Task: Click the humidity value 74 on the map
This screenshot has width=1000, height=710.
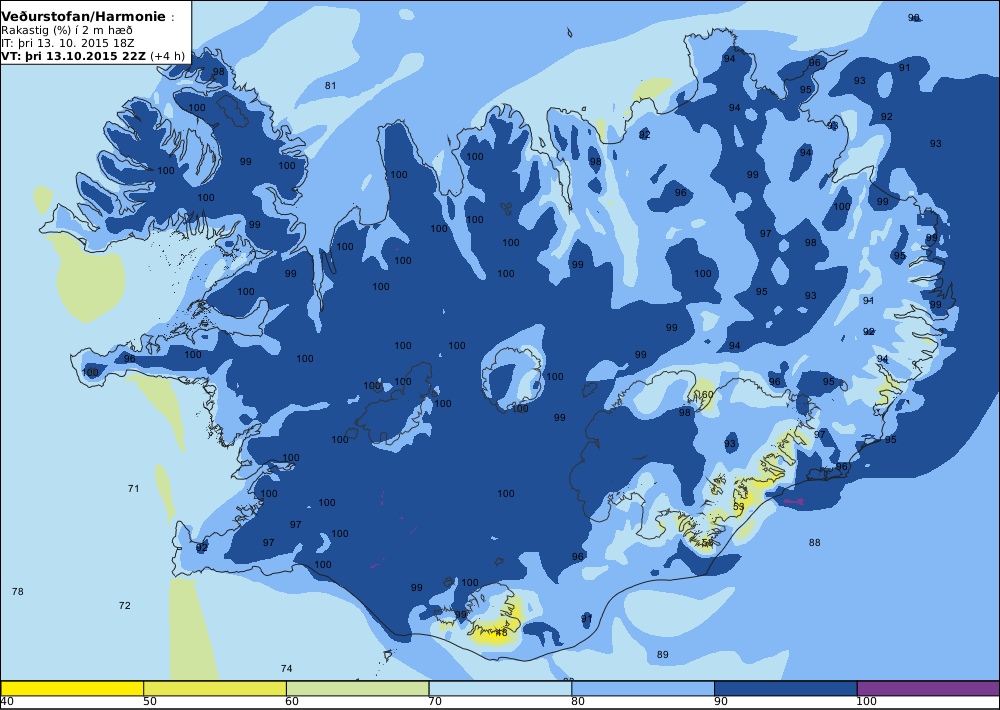Action: tap(286, 669)
